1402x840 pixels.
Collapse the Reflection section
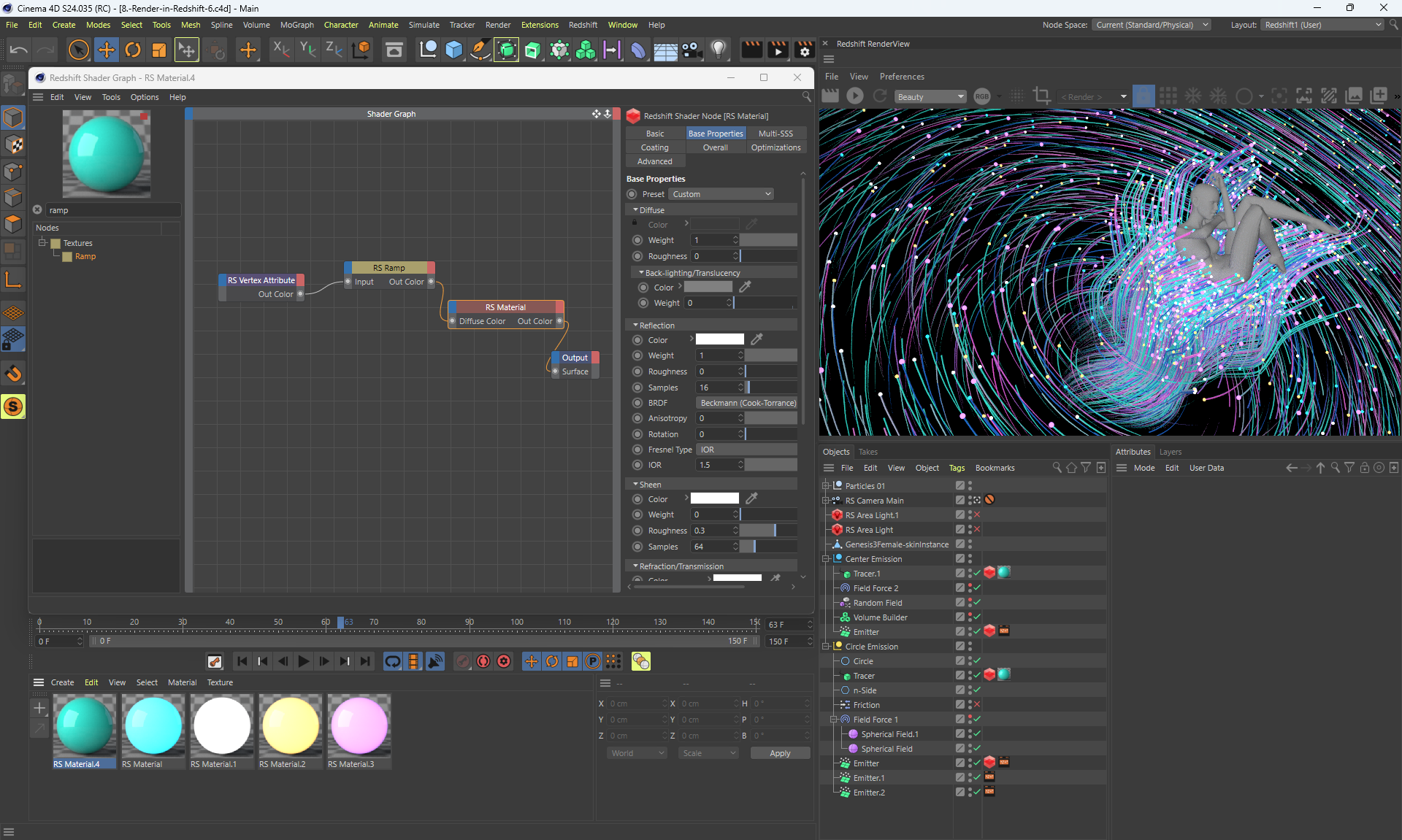tap(635, 325)
